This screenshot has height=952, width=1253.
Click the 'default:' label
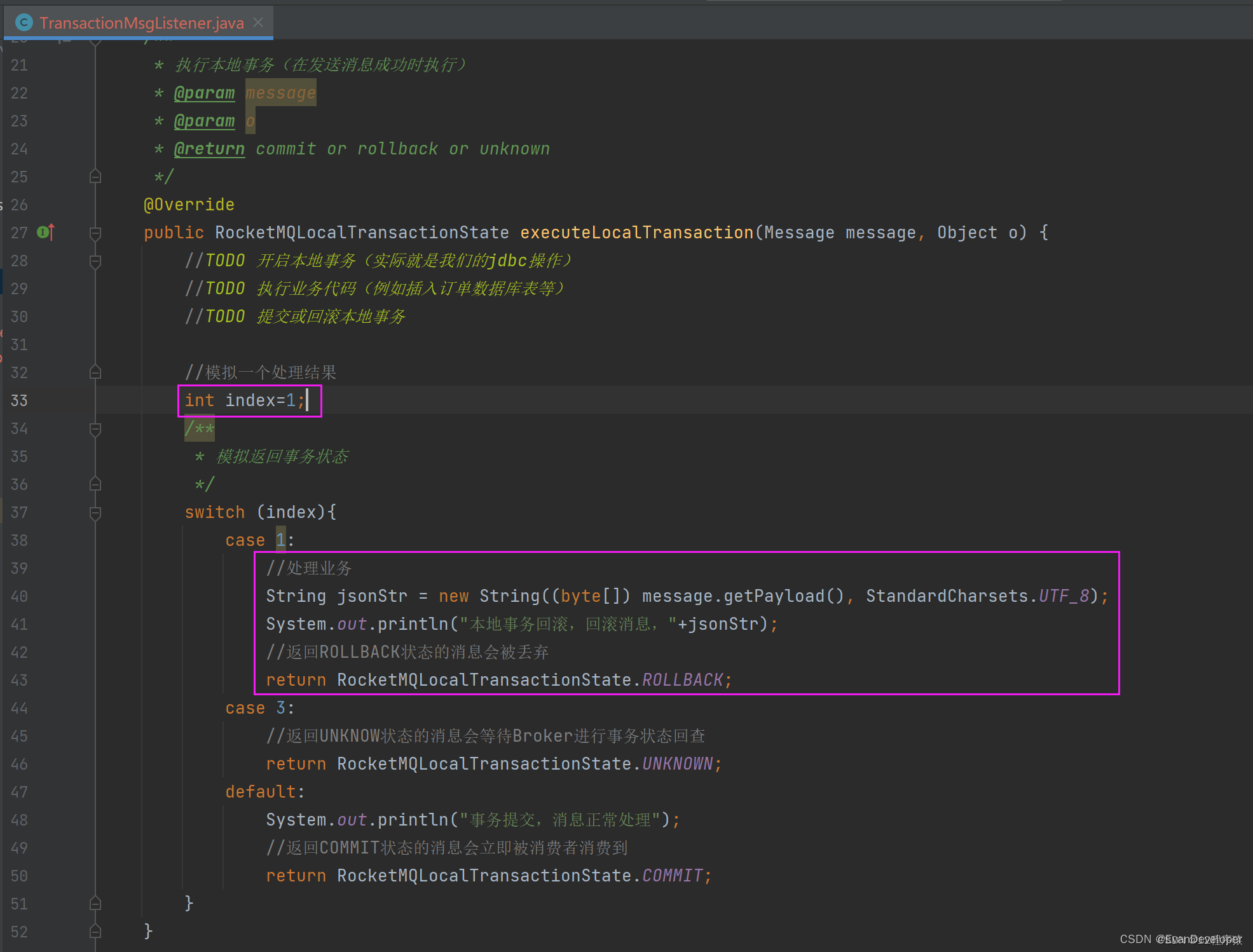pyautogui.click(x=265, y=792)
